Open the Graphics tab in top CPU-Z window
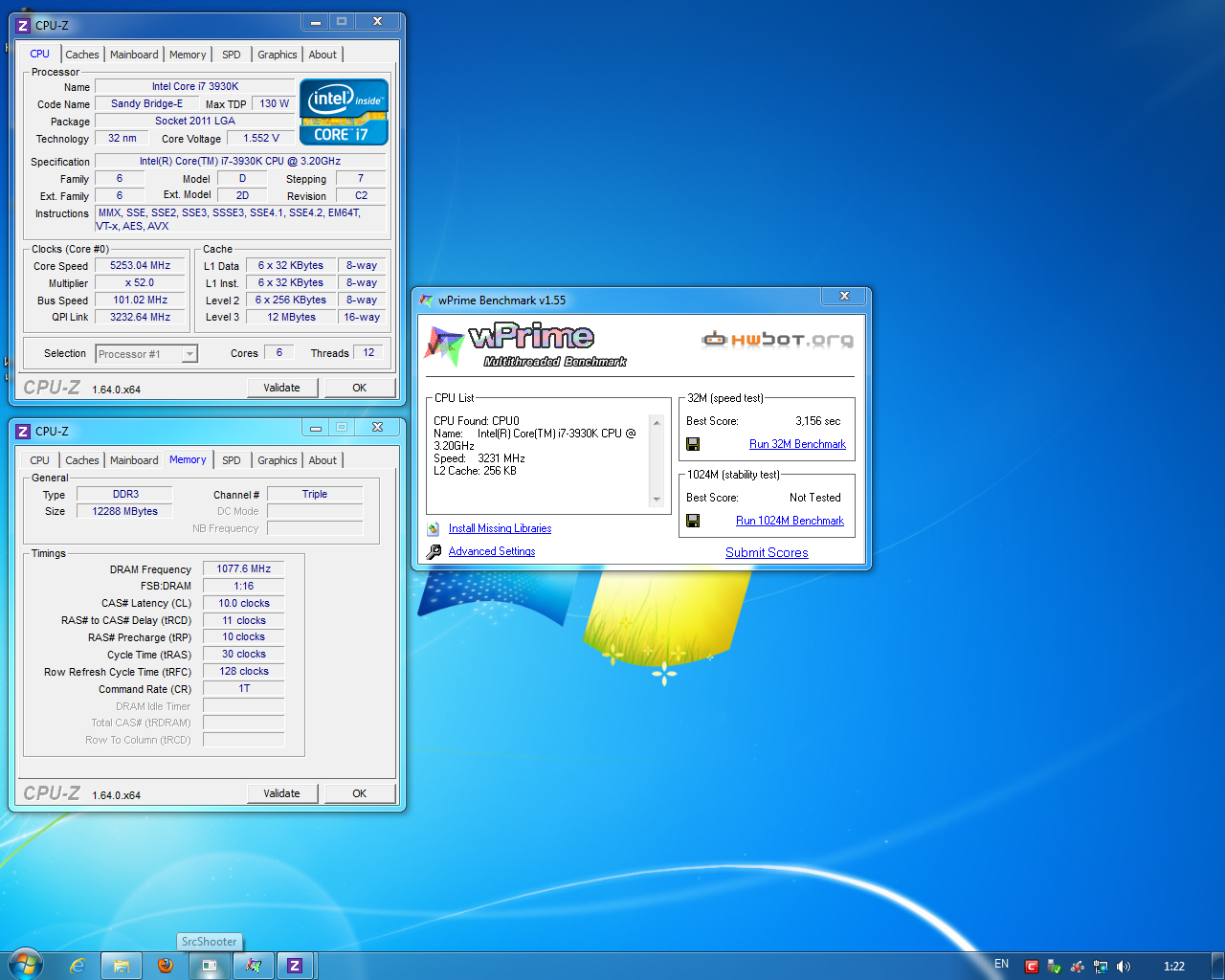The width and height of the screenshot is (1225, 980). [278, 55]
